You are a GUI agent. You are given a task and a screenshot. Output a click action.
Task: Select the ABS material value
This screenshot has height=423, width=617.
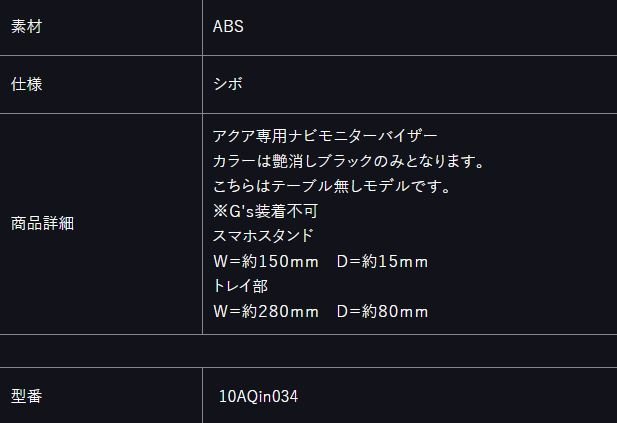(x=228, y=27)
